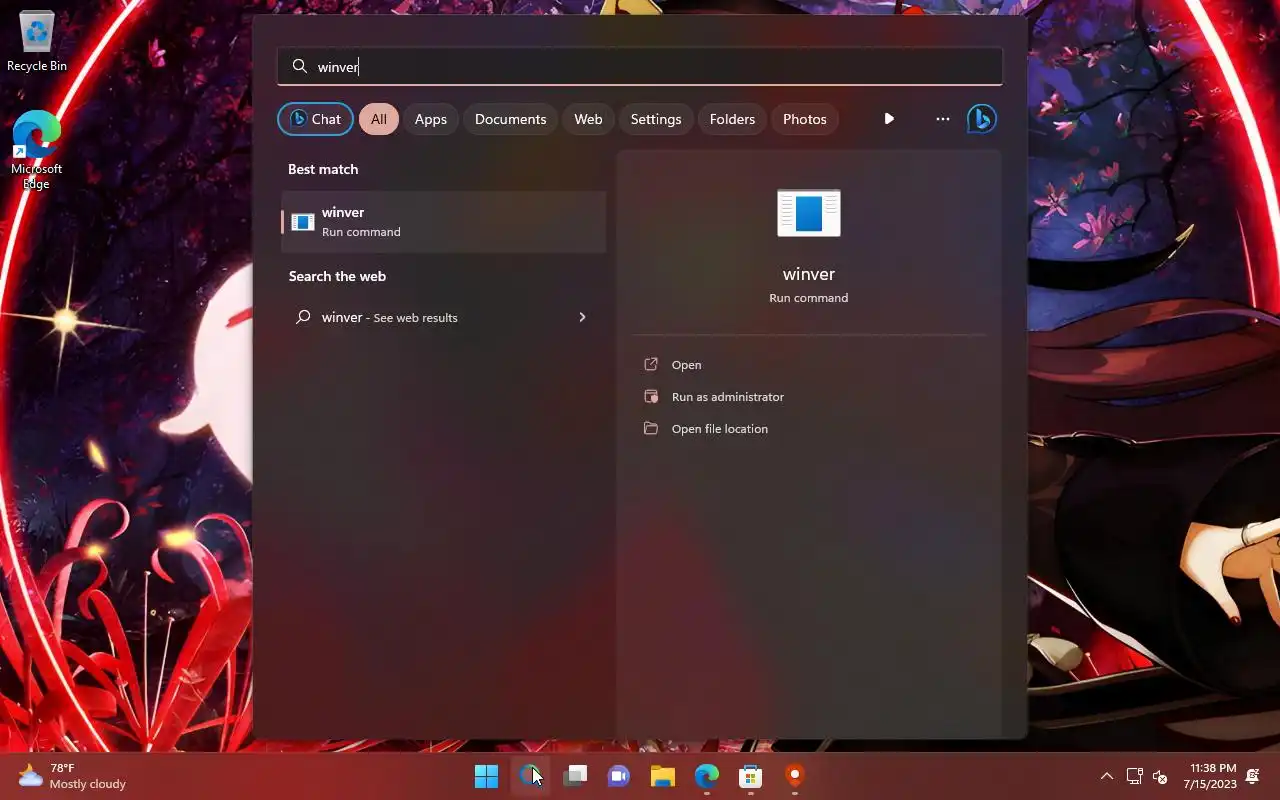Click the taskbar Search icon

click(x=530, y=776)
